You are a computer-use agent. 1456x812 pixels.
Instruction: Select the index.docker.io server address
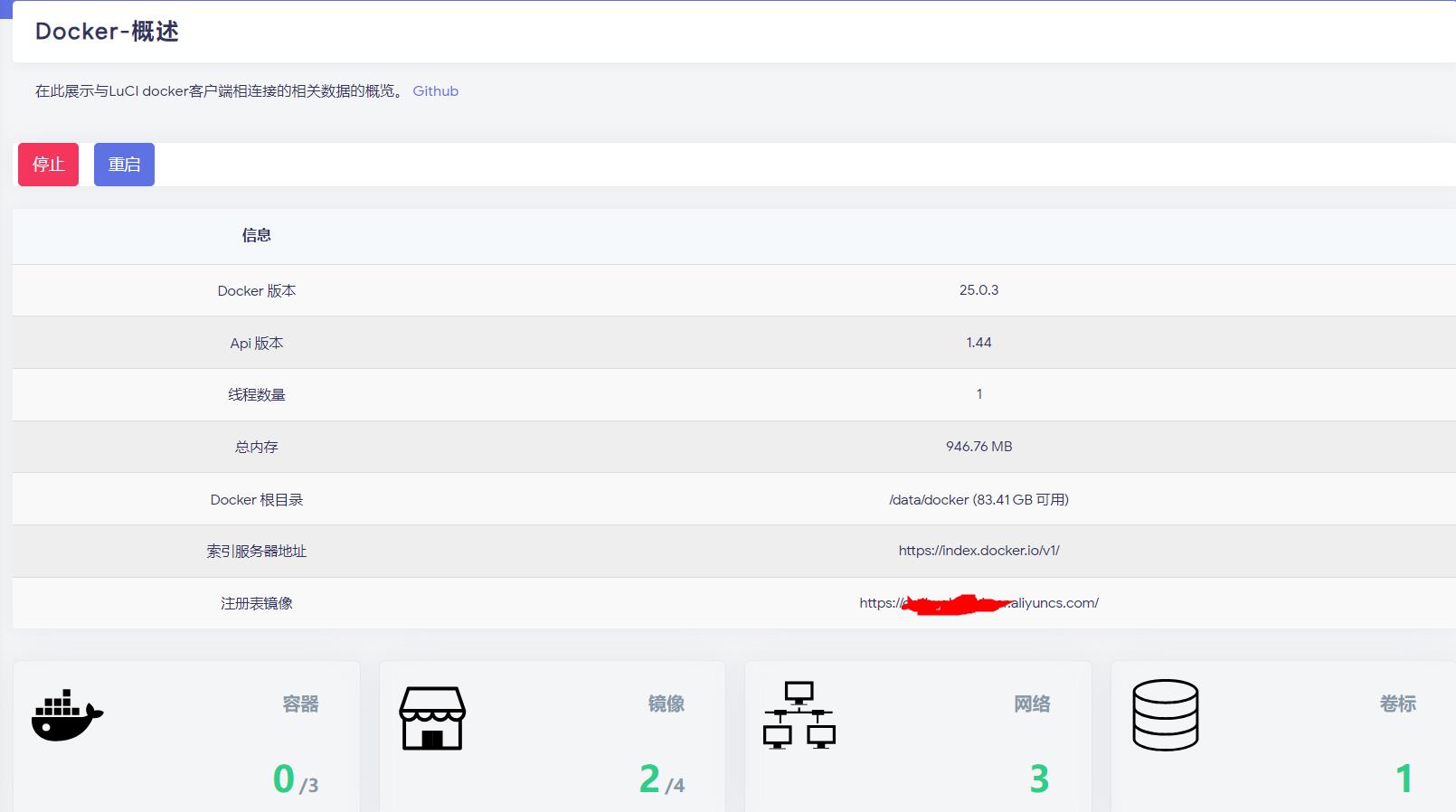point(979,551)
